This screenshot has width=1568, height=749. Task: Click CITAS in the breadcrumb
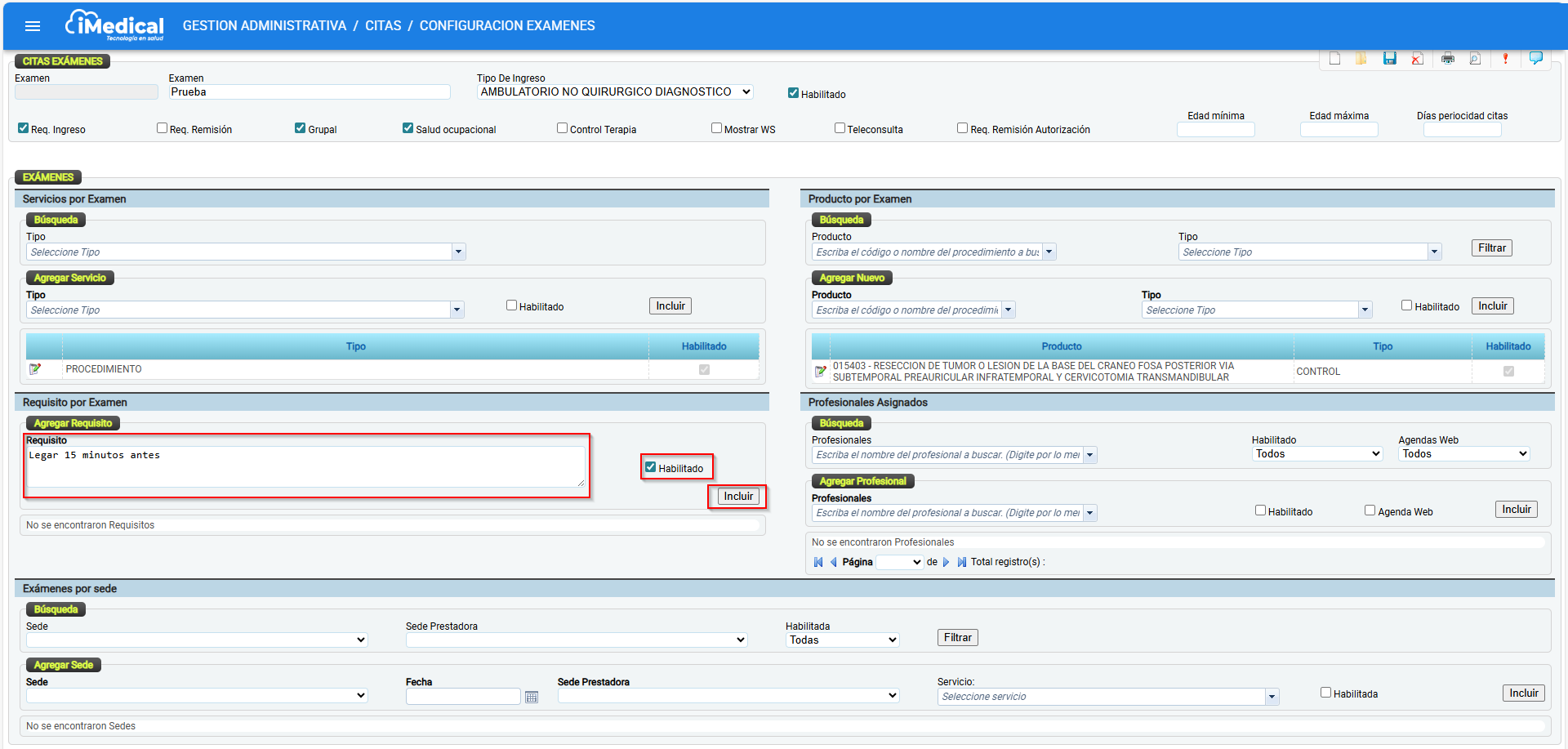click(383, 26)
